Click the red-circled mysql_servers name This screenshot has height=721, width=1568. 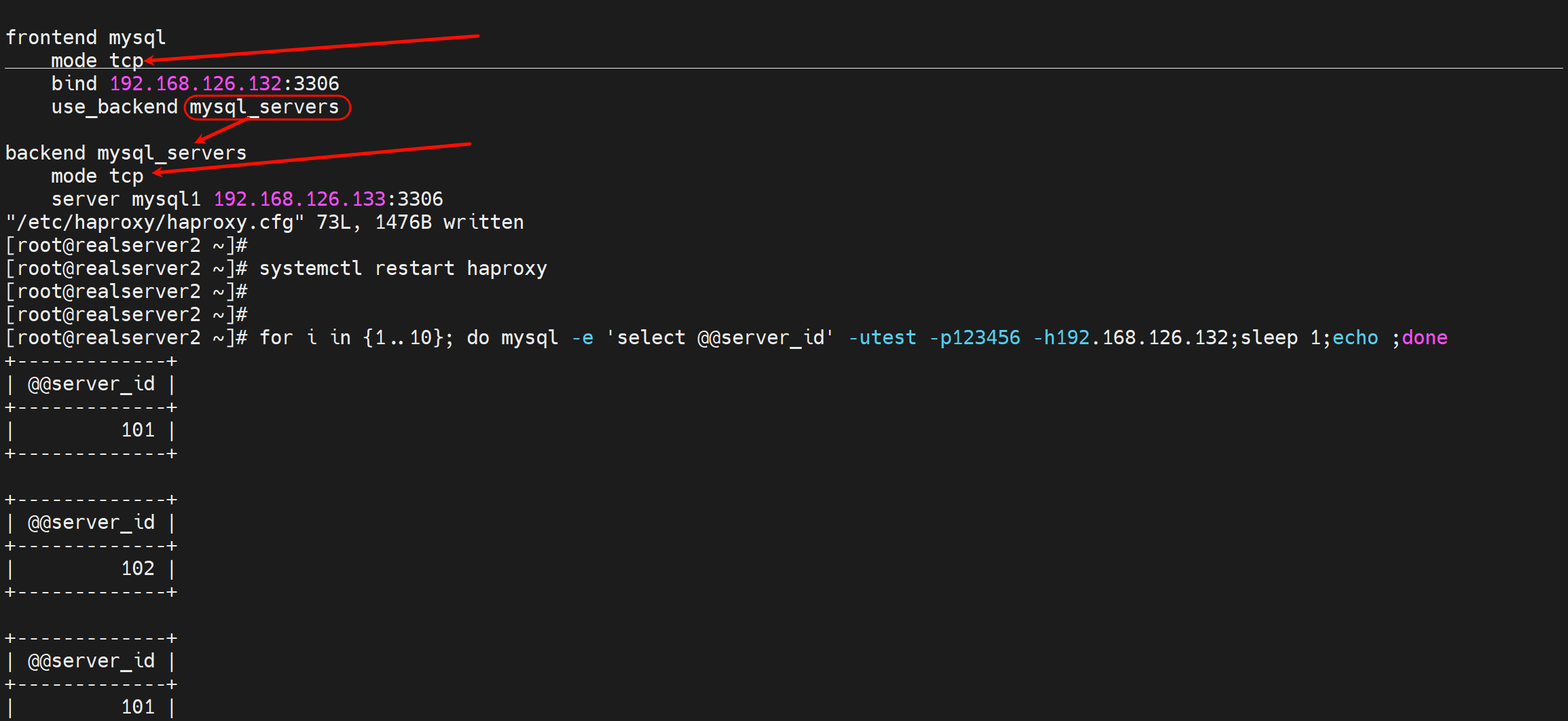point(264,107)
